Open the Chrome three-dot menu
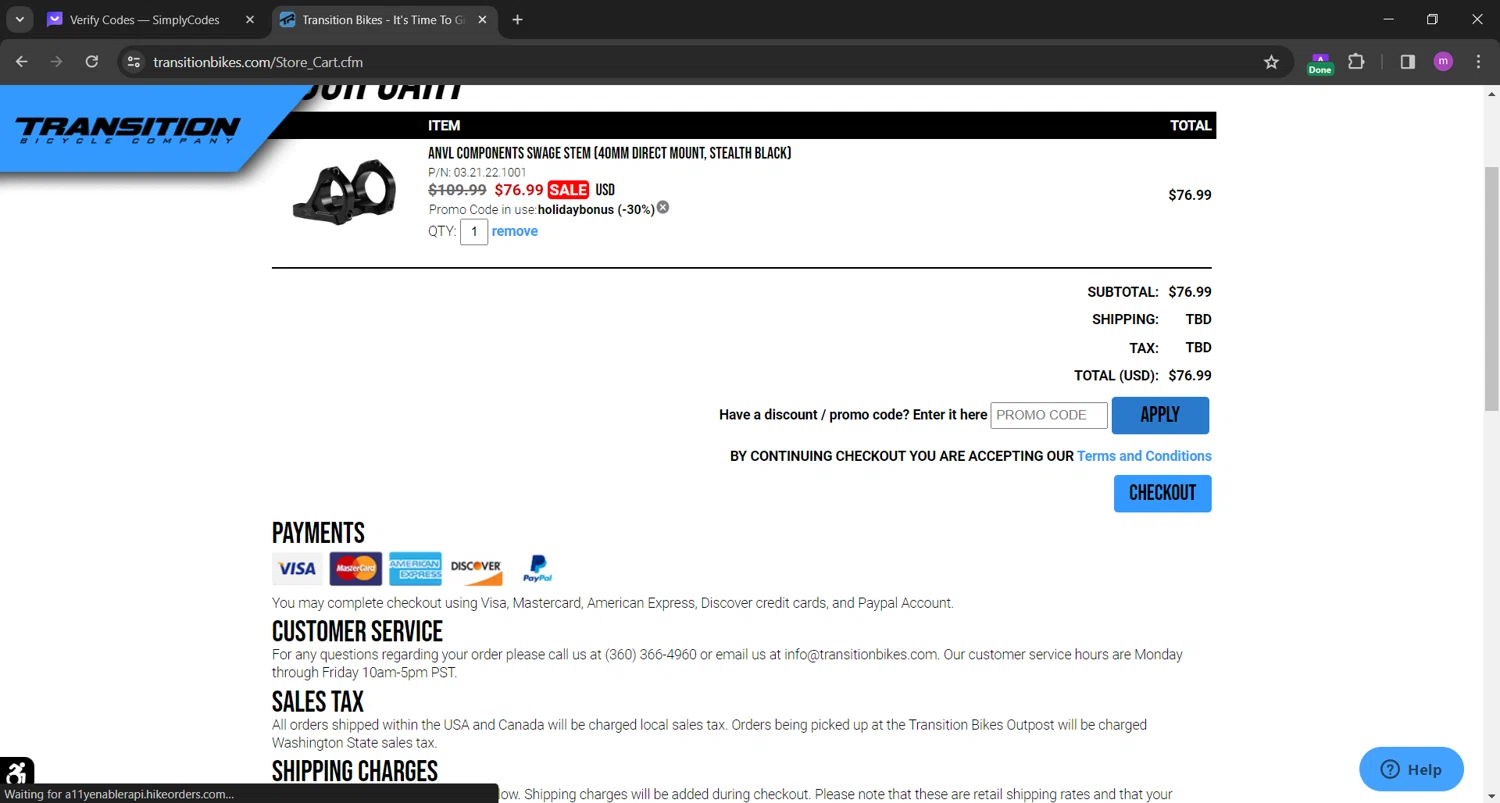This screenshot has height=803, width=1500. [1478, 62]
